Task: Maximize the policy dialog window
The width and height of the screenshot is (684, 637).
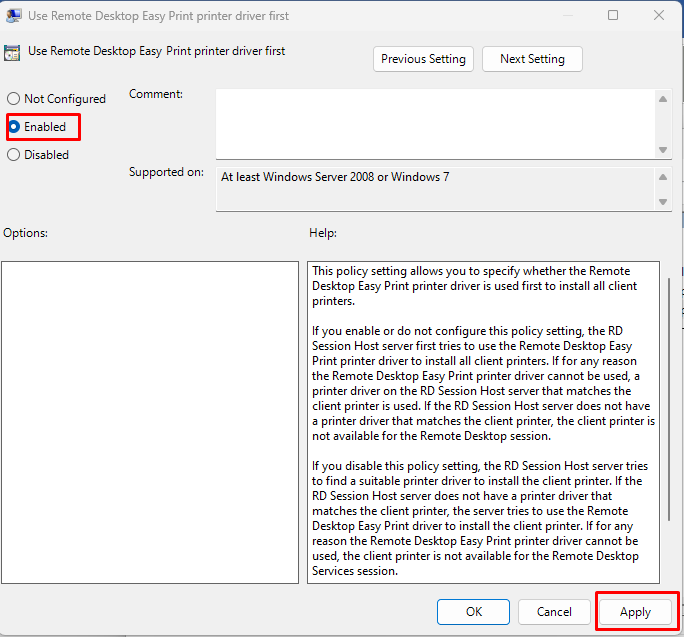Action: tap(613, 15)
